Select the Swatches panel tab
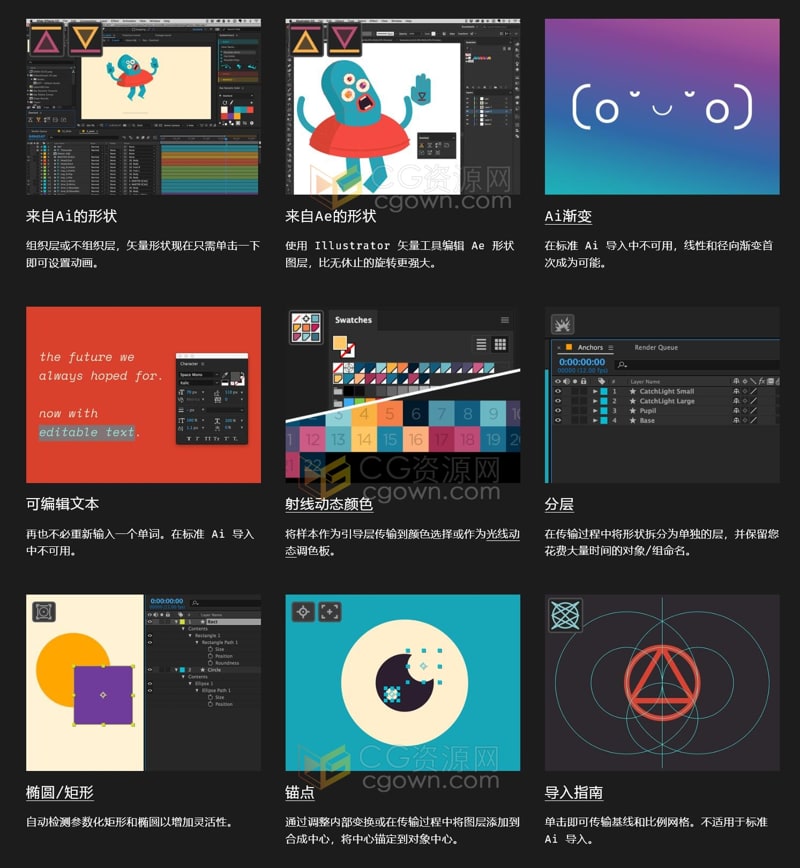 353,320
